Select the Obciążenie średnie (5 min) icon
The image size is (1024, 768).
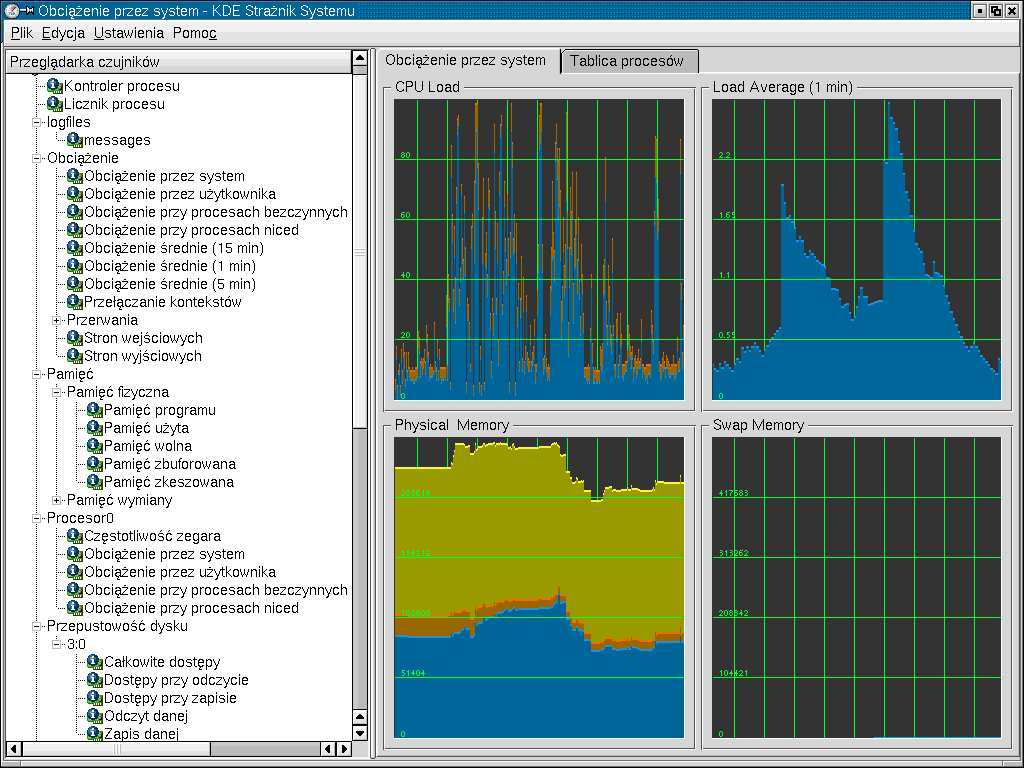click(x=74, y=284)
